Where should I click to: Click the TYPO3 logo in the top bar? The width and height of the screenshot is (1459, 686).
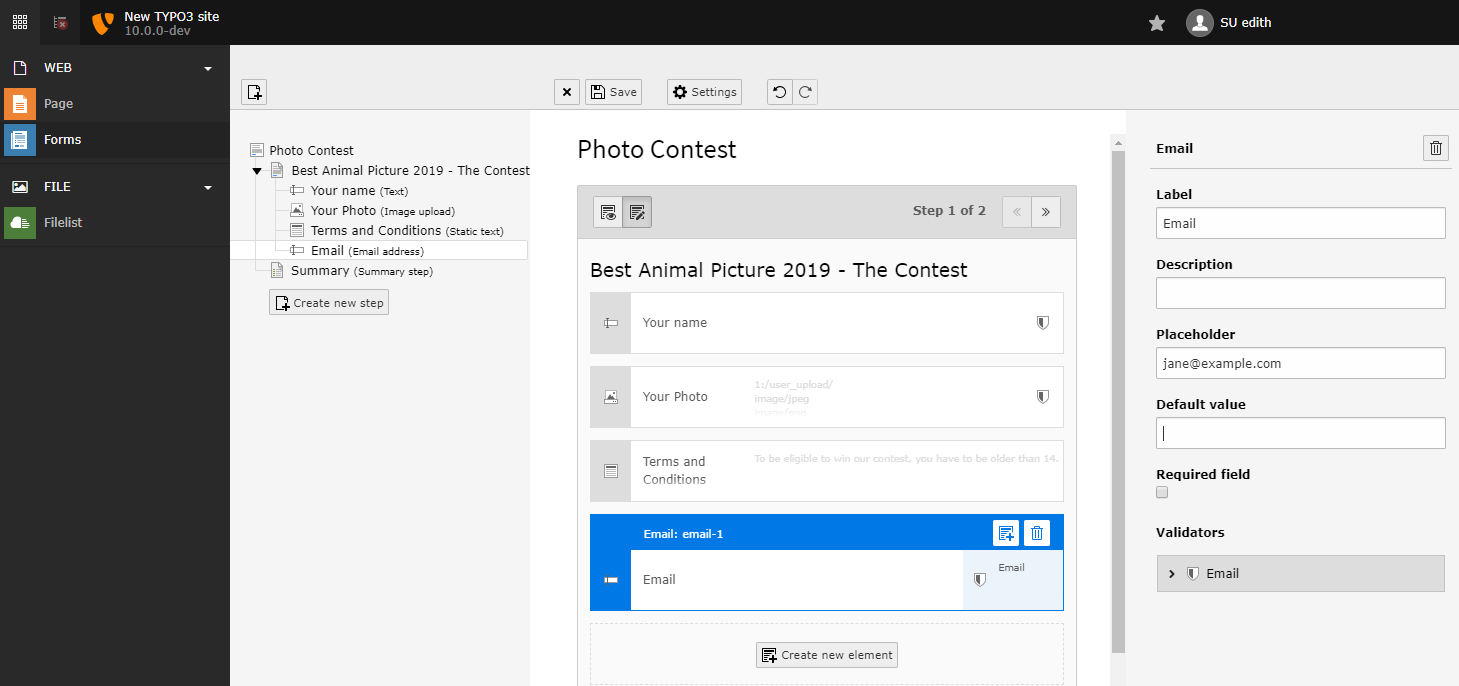tap(101, 22)
